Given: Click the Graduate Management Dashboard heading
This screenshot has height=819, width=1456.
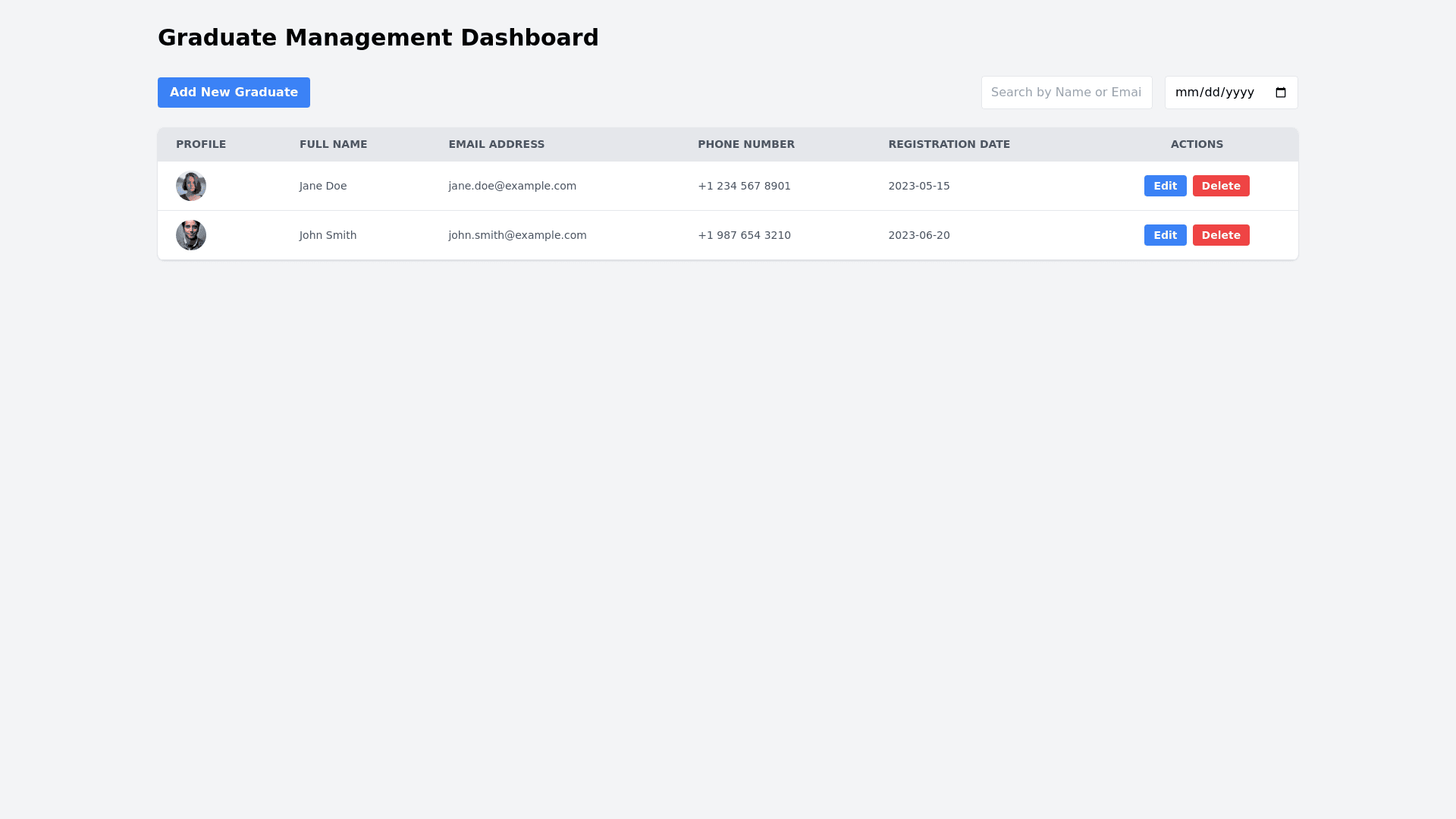Looking at the screenshot, I should [378, 37].
